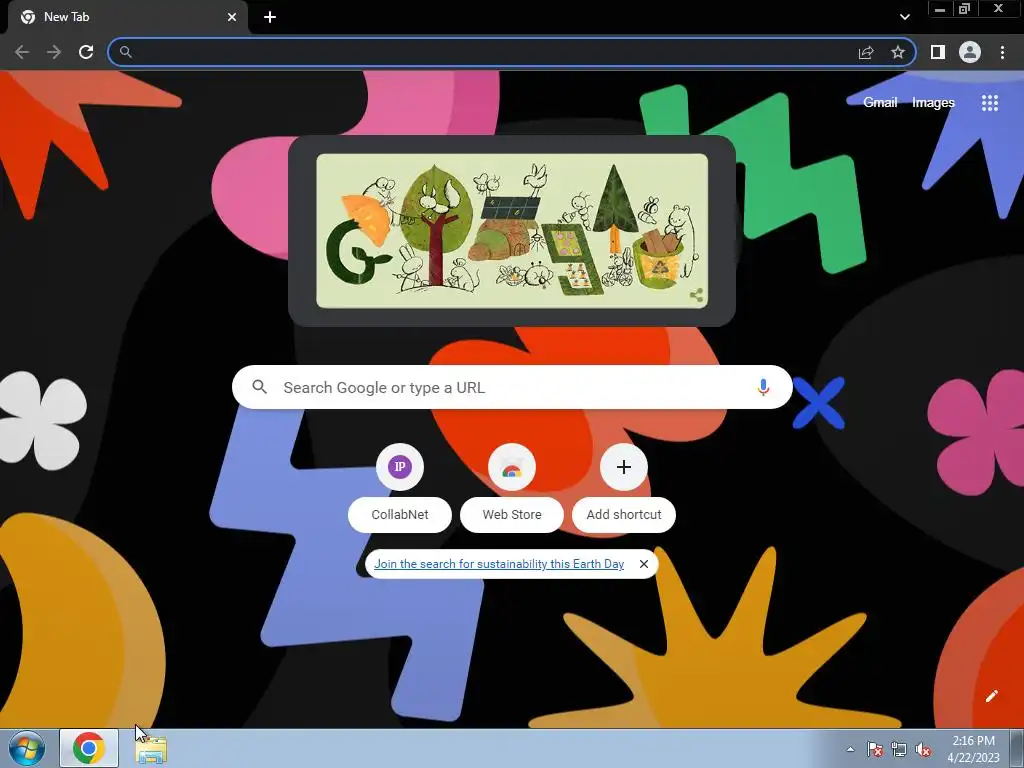Viewport: 1024px width, 768px height.
Task: Customize Chrome using the pencil icon
Action: (991, 696)
